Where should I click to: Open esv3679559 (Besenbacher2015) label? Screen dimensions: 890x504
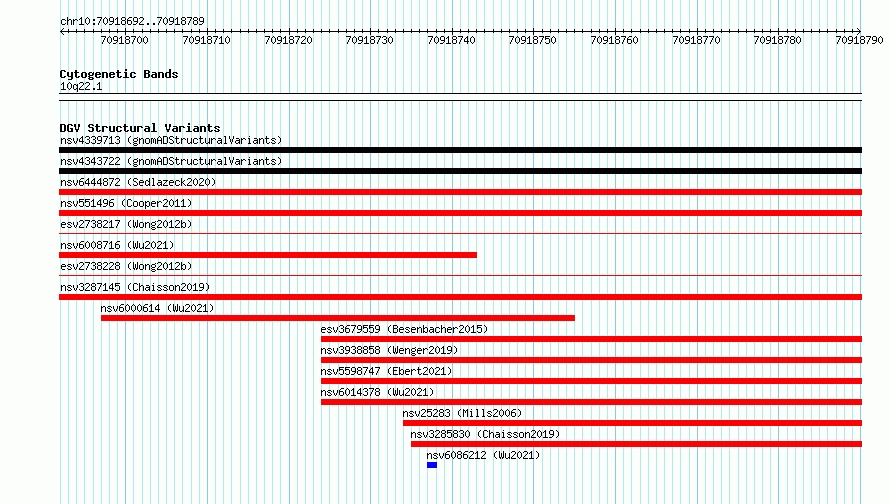click(x=404, y=329)
